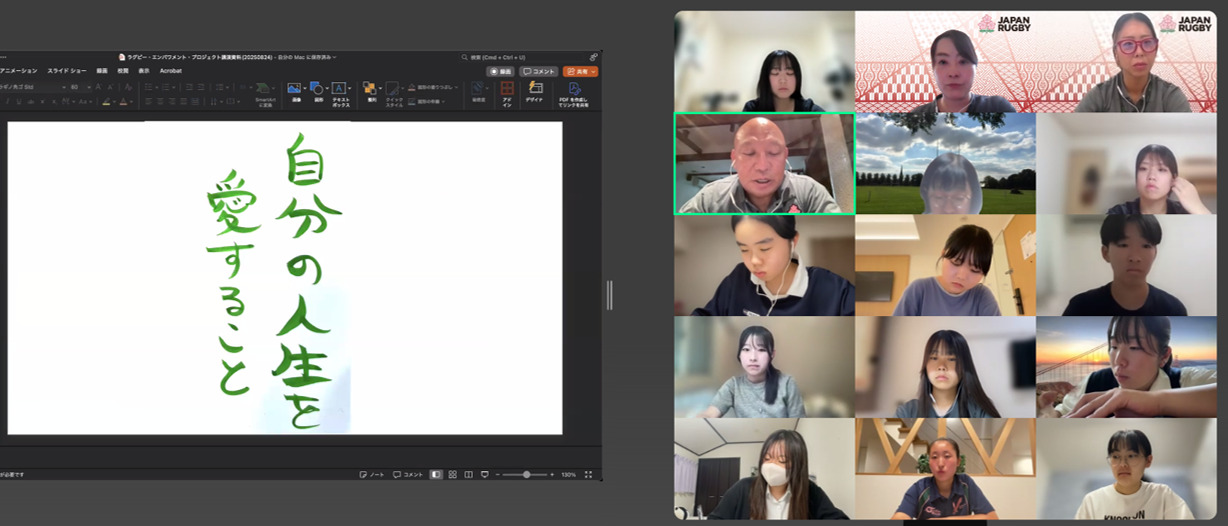Expand the picture (画像) insert dropdown
This screenshot has width=1228, height=526.
(x=303, y=88)
